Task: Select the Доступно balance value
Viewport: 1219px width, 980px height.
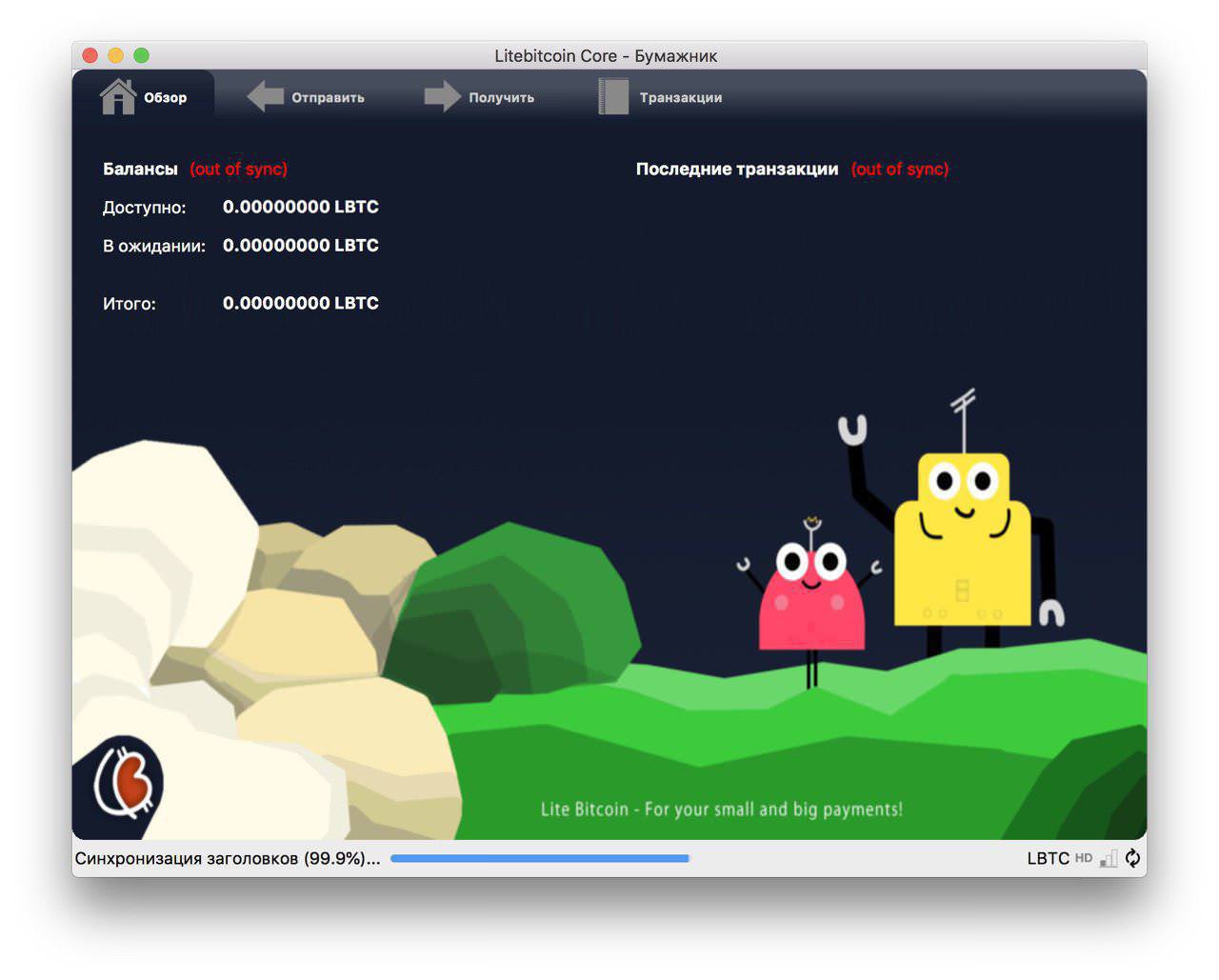Action: click(x=301, y=207)
